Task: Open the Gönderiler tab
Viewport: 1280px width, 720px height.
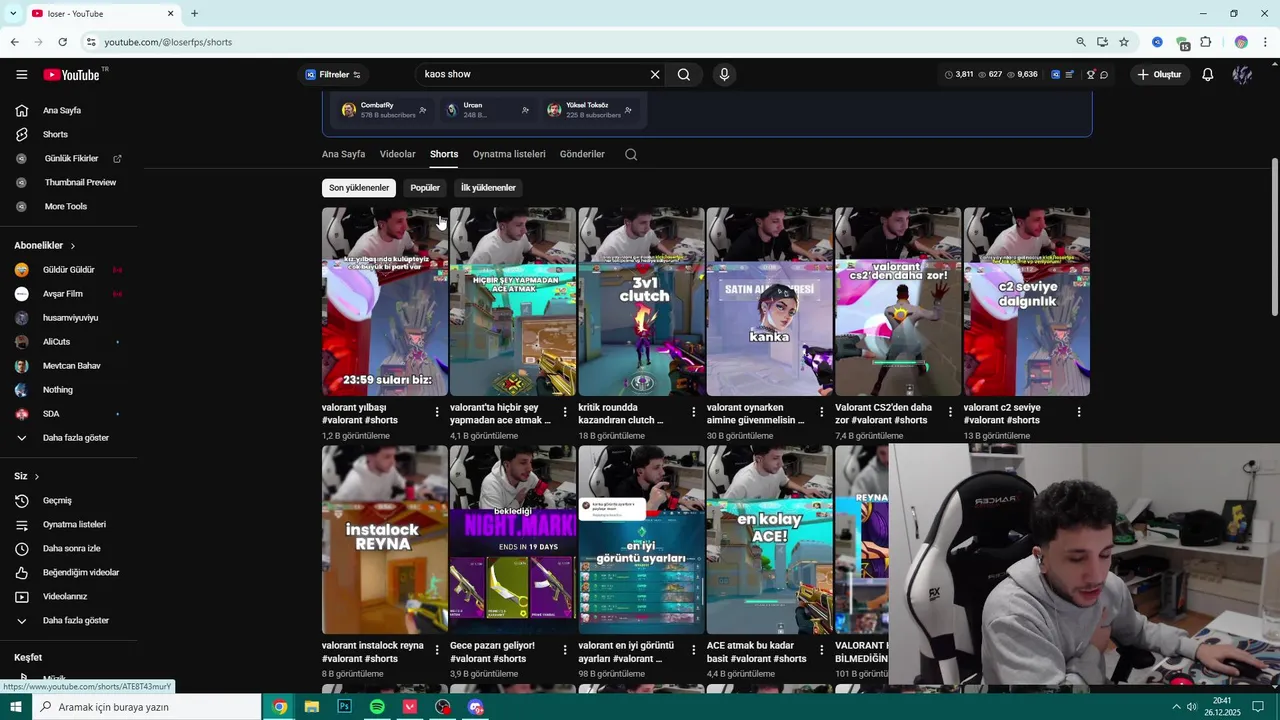Action: (x=582, y=154)
